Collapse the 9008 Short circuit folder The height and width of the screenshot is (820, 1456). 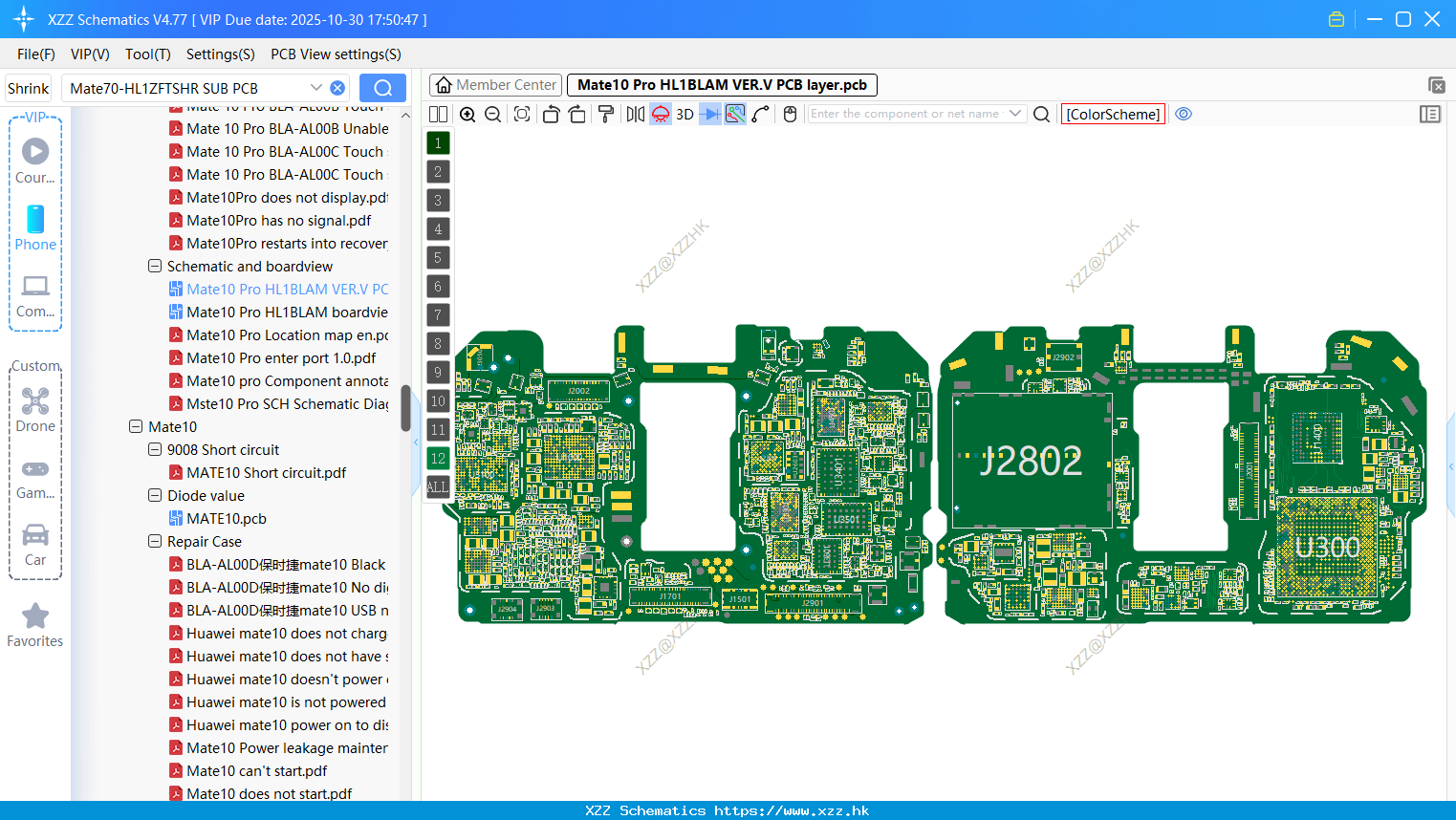click(155, 450)
